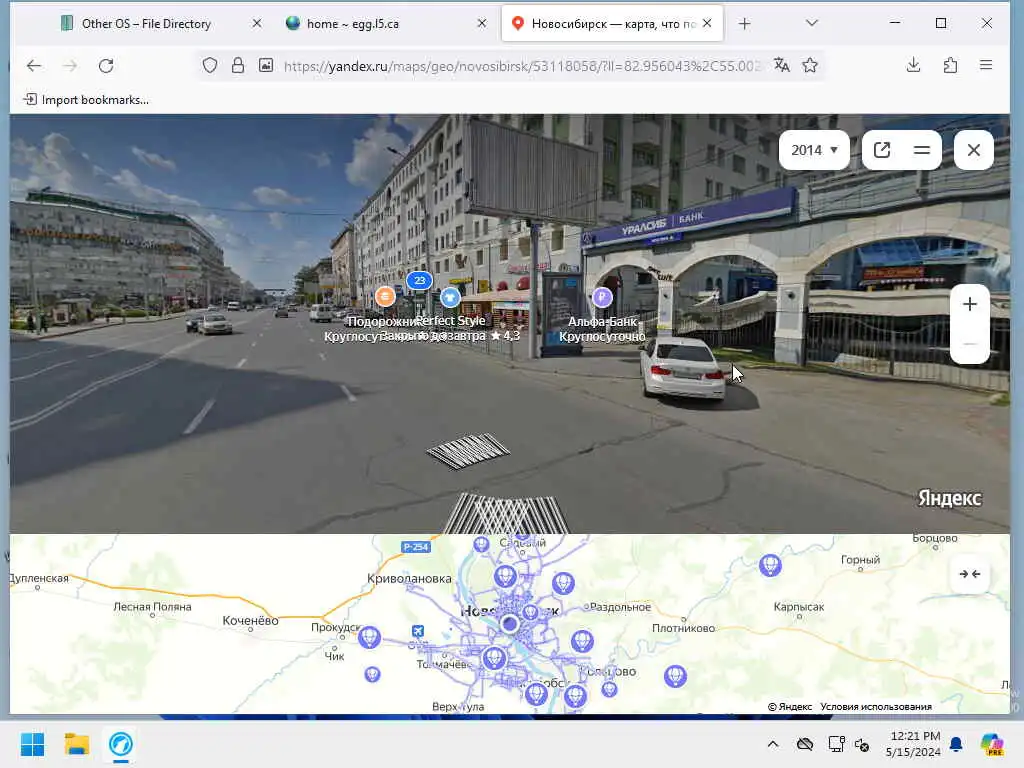Select the Новосибирск map tab

pos(613,24)
